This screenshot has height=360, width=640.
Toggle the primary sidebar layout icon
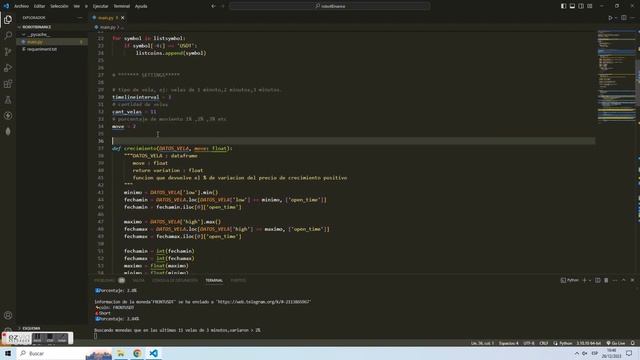tap(563, 6)
